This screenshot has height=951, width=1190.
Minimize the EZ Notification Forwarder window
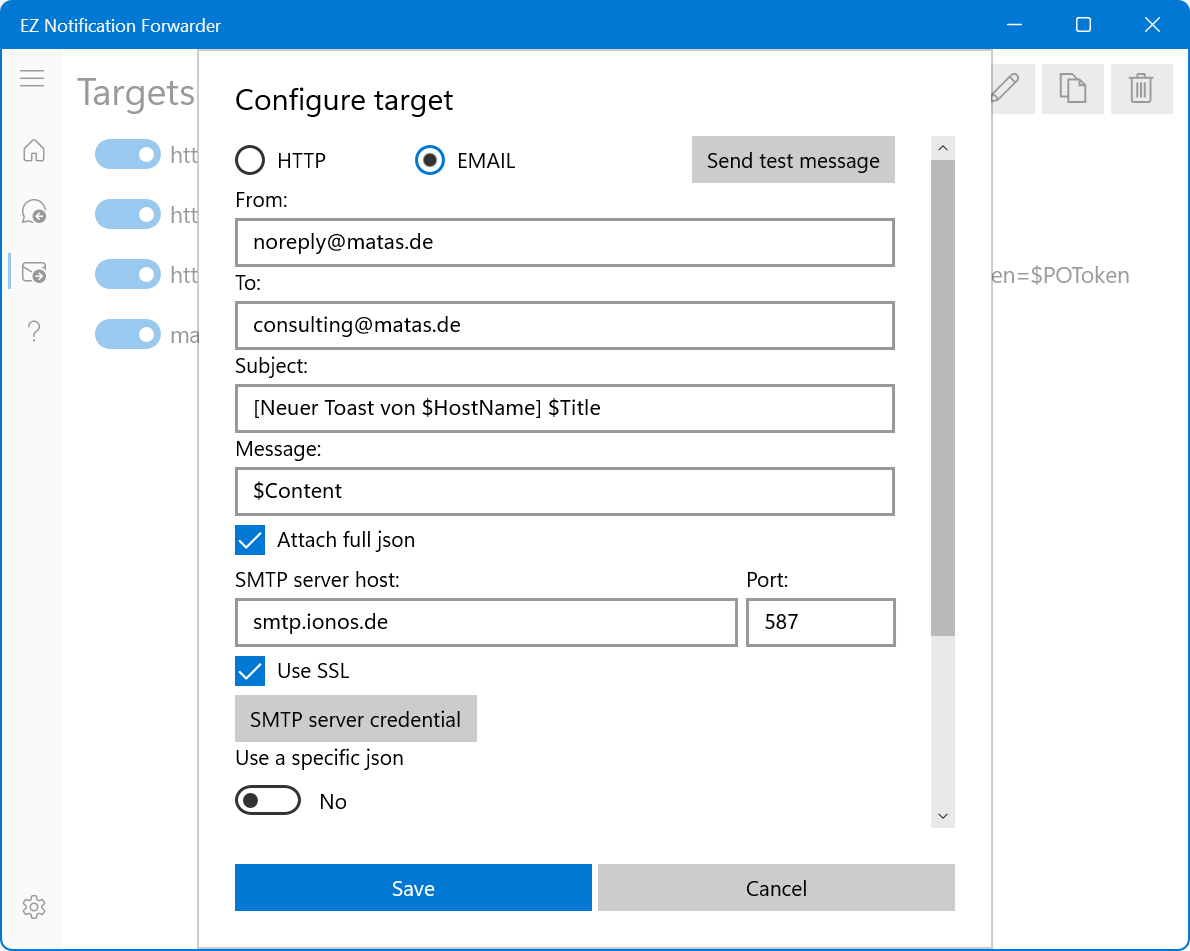coord(1015,25)
